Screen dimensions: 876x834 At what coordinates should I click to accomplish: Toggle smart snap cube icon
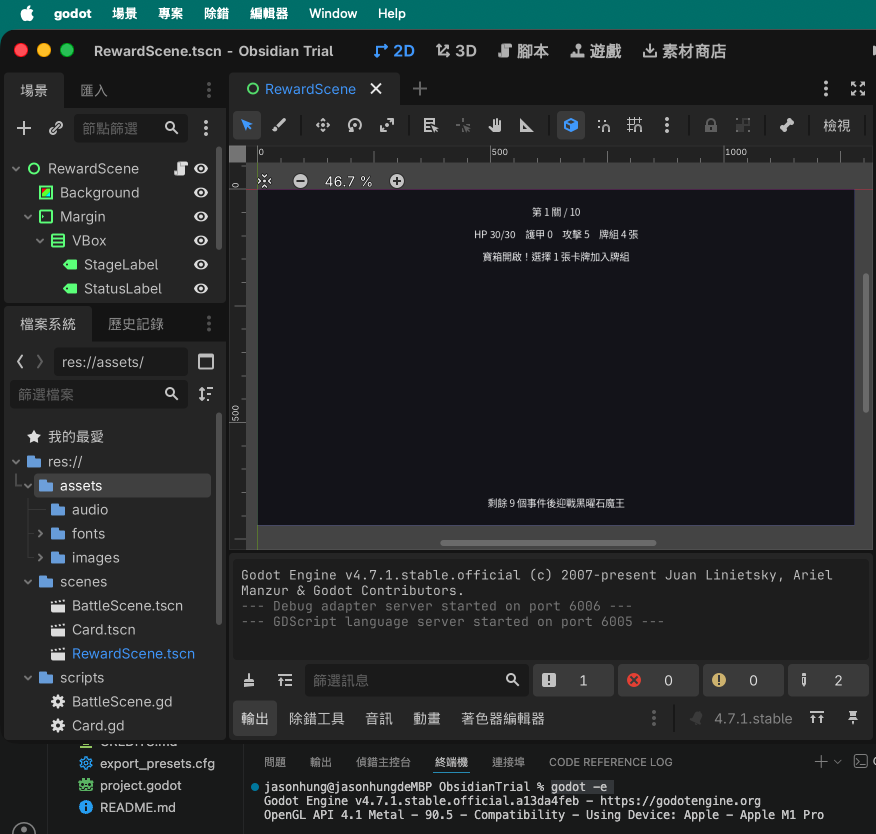(x=570, y=125)
